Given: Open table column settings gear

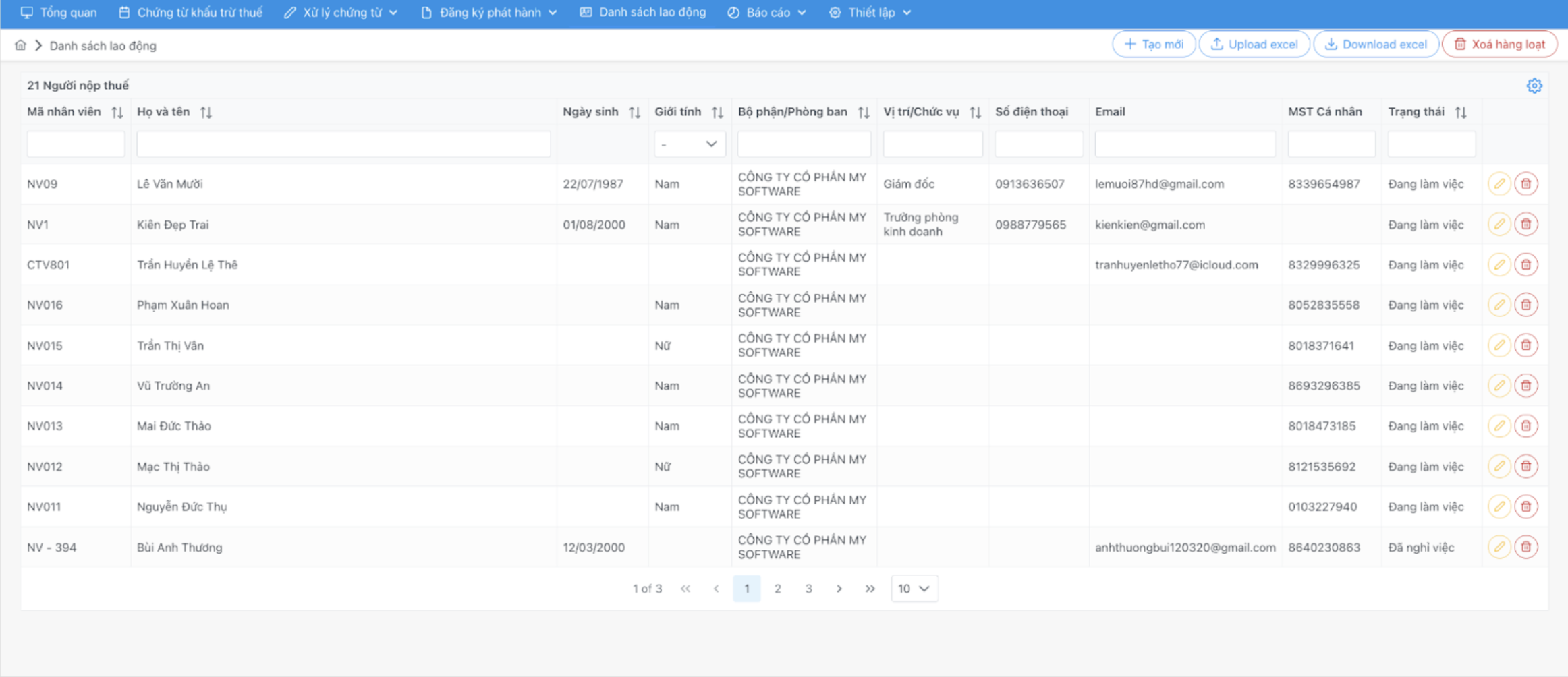Looking at the screenshot, I should (1534, 86).
